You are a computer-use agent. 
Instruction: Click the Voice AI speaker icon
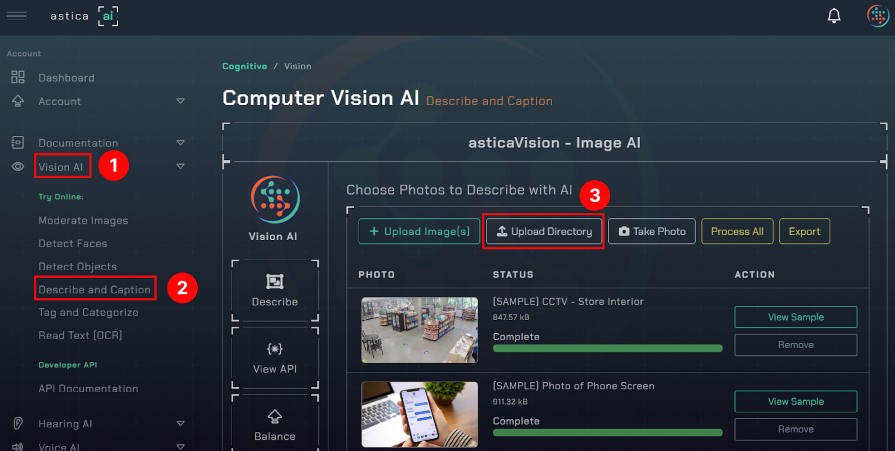[x=17, y=446]
